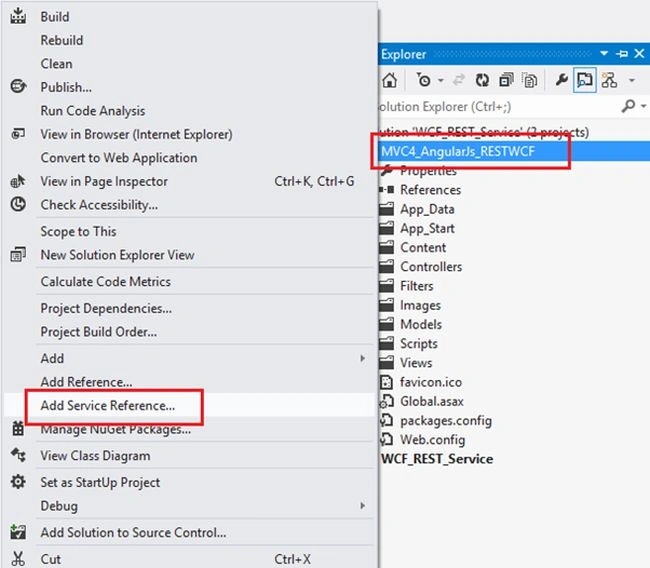Click the Publish globe icon
Image resolution: width=650 pixels, height=568 pixels.
pos(18,86)
